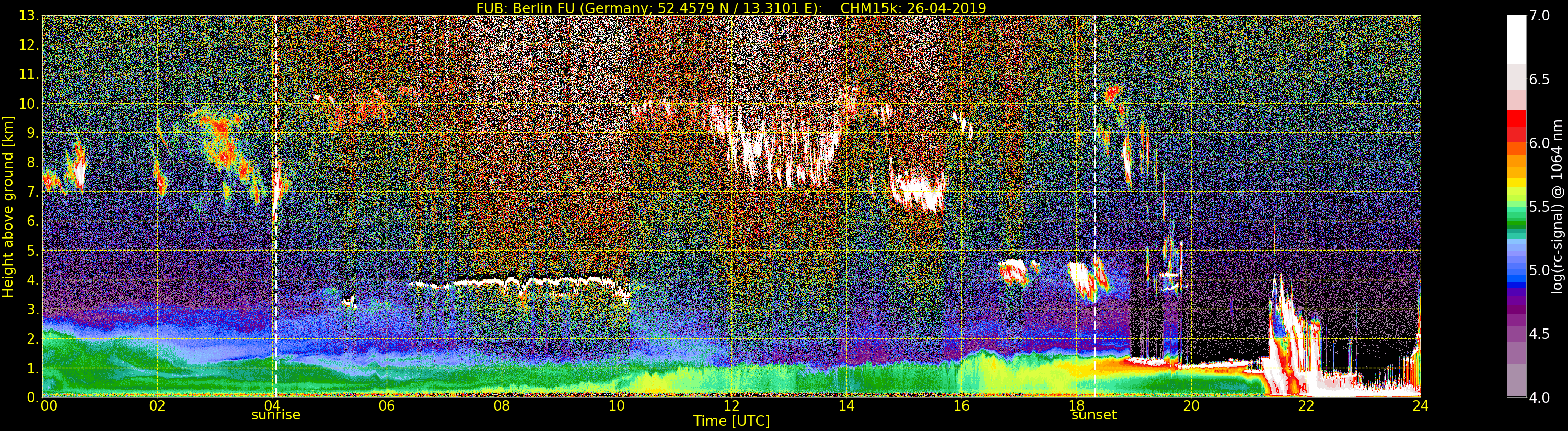Click the '1.' height axis tick label
Viewport: 1568px width, 431px height.
[32, 368]
